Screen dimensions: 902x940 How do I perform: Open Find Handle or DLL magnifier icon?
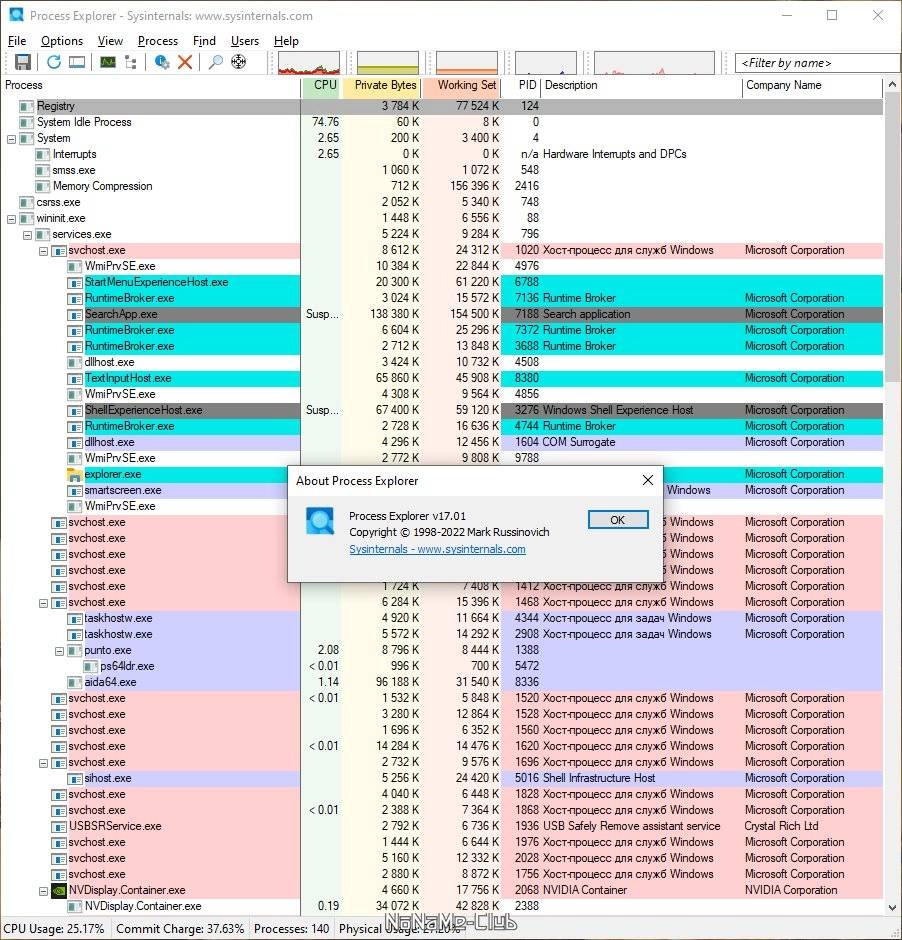216,62
